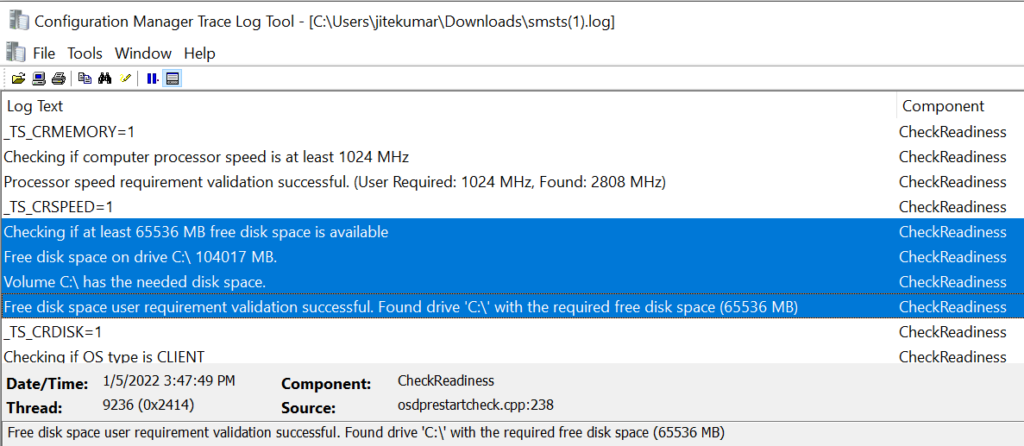Click the app icon beside the File menu
Screen dimensions: 1024x446
[14, 51]
